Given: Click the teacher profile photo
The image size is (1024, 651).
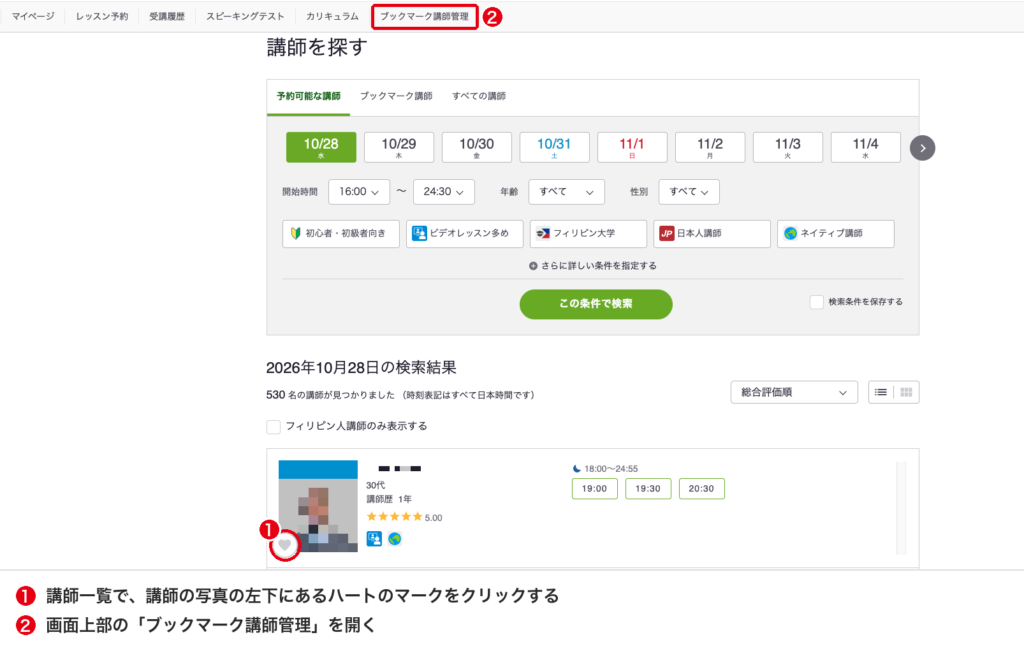Looking at the screenshot, I should click(318, 506).
